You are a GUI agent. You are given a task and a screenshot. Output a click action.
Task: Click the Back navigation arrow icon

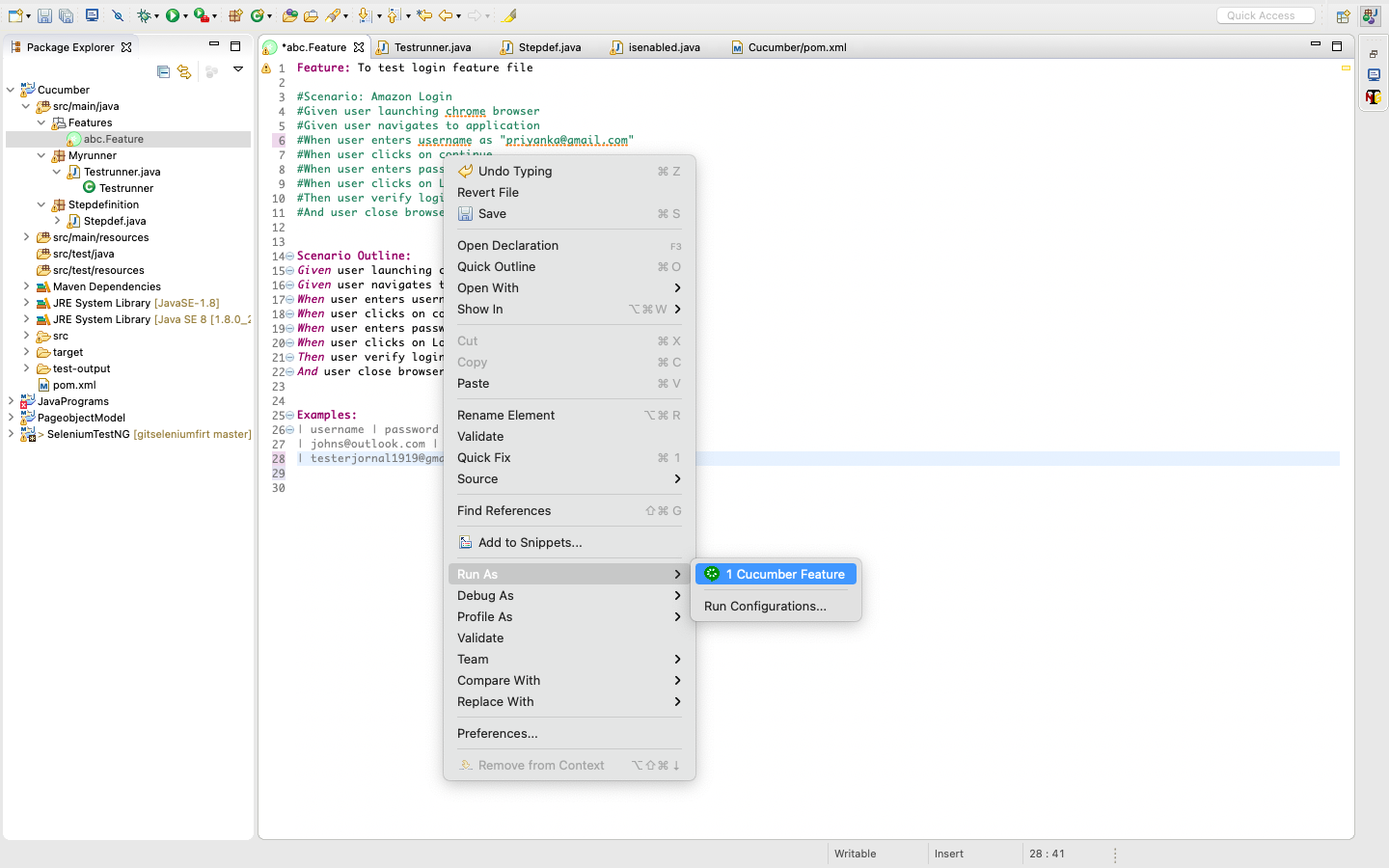(445, 15)
